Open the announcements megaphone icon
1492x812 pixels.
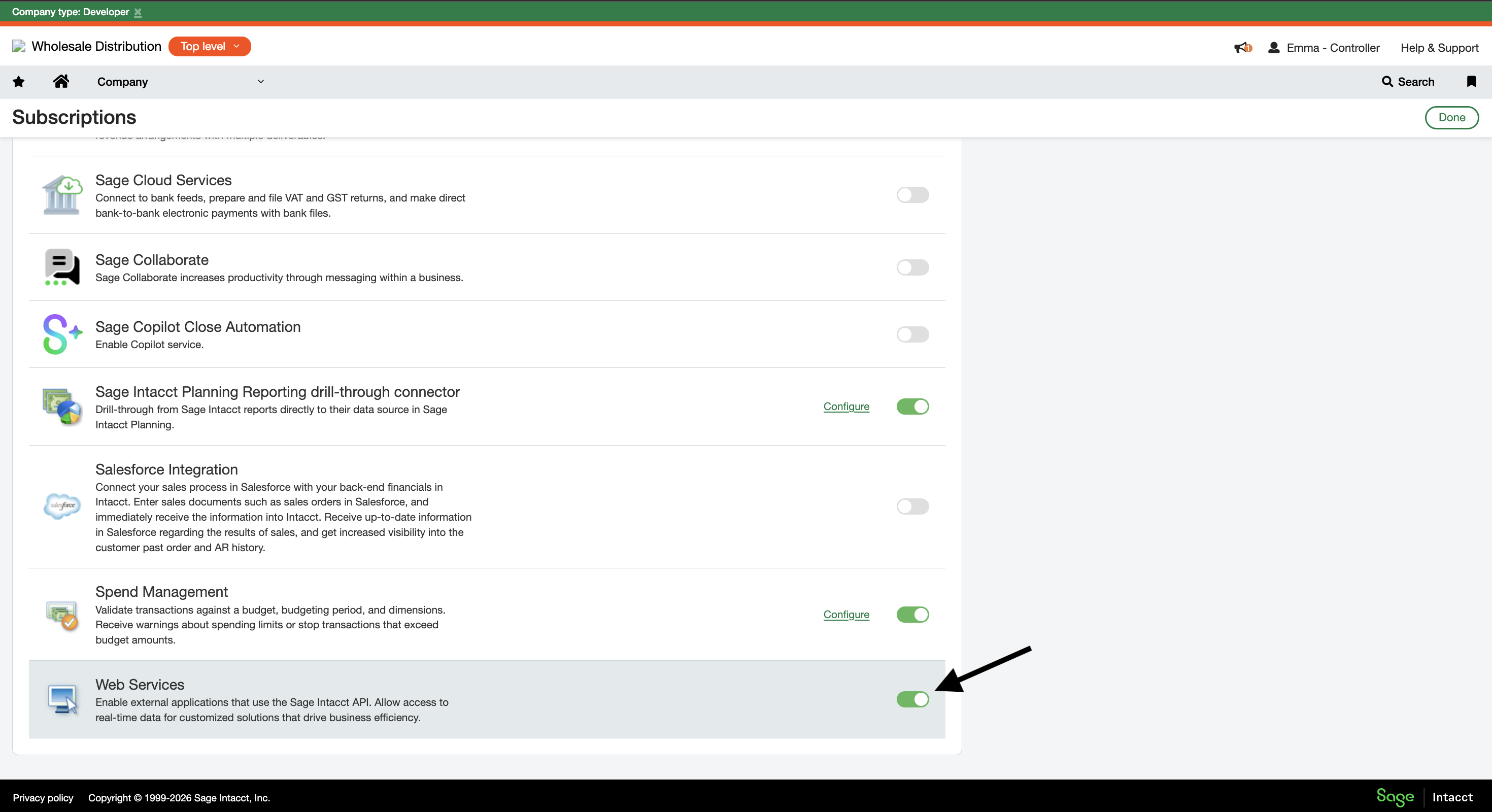(1241, 48)
